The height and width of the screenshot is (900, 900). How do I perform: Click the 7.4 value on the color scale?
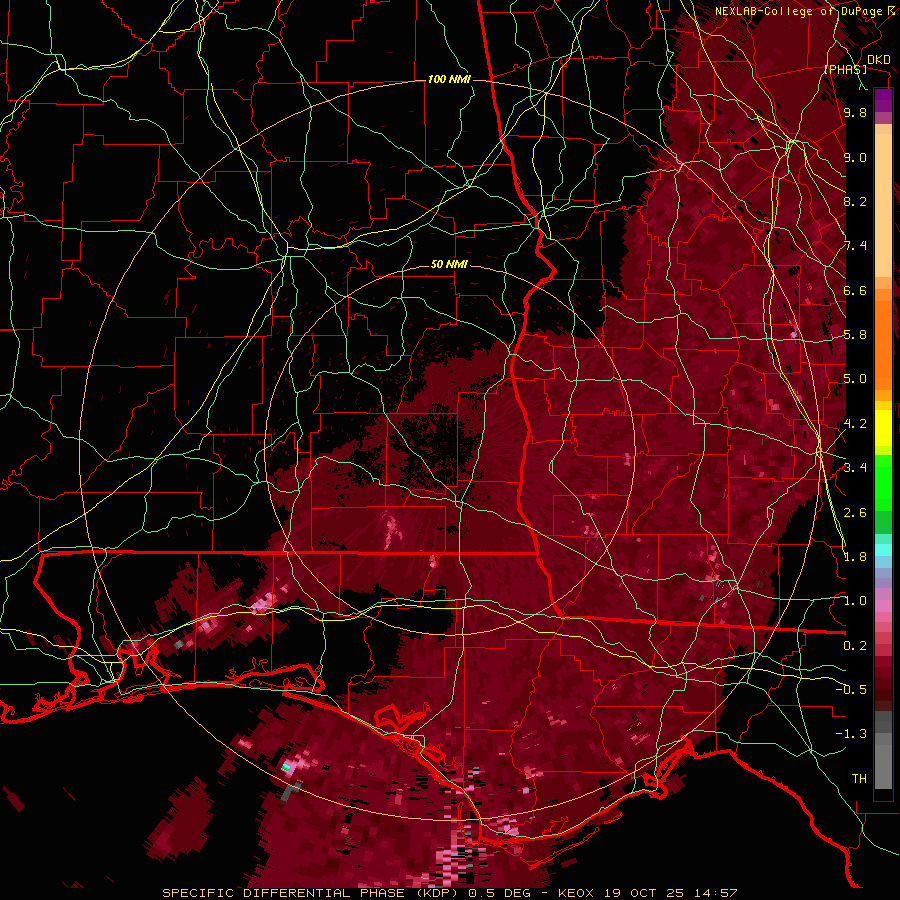pos(855,246)
